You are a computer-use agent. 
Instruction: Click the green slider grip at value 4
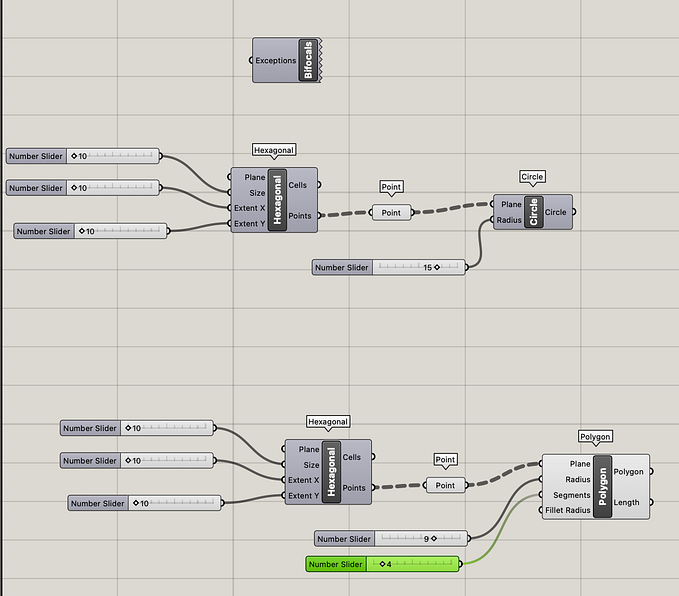(x=382, y=564)
